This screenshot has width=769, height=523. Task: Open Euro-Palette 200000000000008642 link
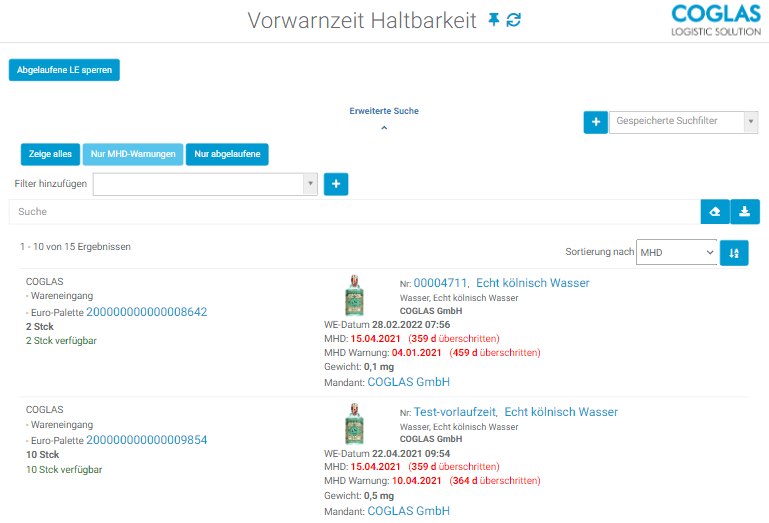tap(147, 312)
